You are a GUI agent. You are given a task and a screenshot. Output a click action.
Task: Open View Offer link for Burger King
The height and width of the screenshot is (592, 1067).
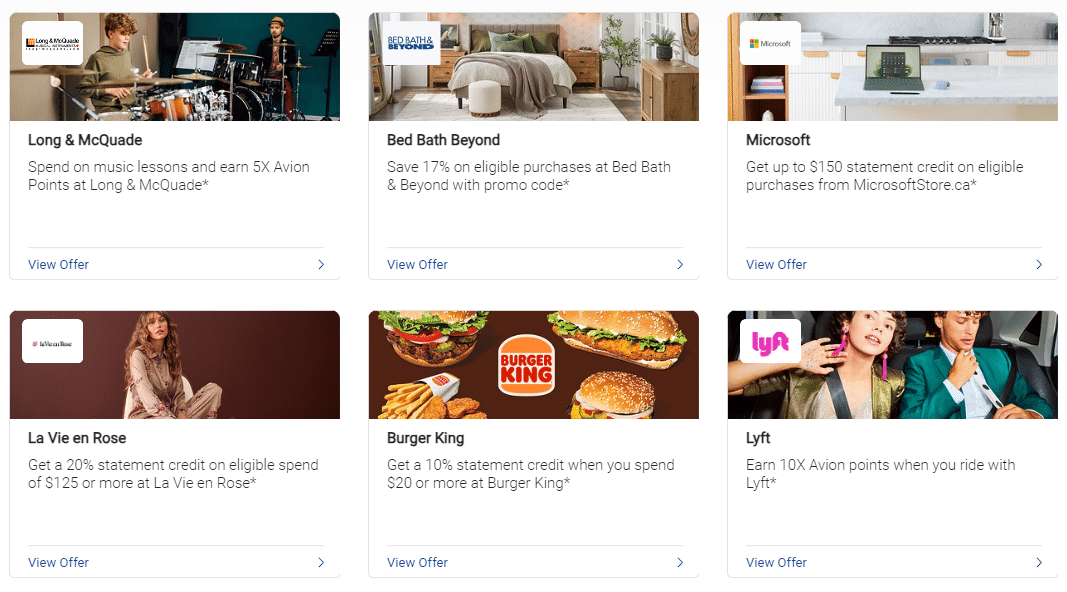417,563
